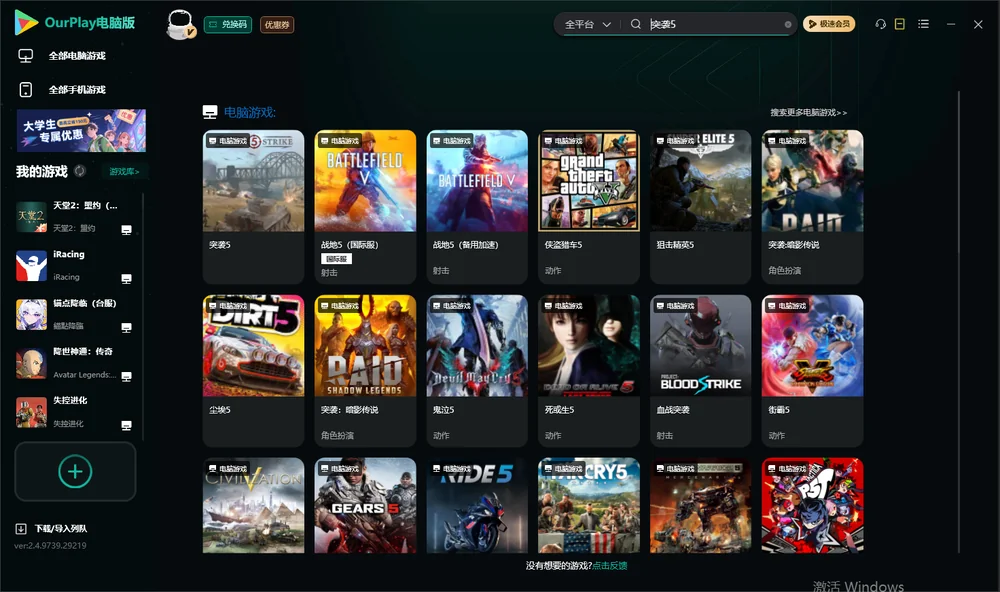
Task: Click 失控进化 game icon in sidebar
Action: click(x=31, y=412)
